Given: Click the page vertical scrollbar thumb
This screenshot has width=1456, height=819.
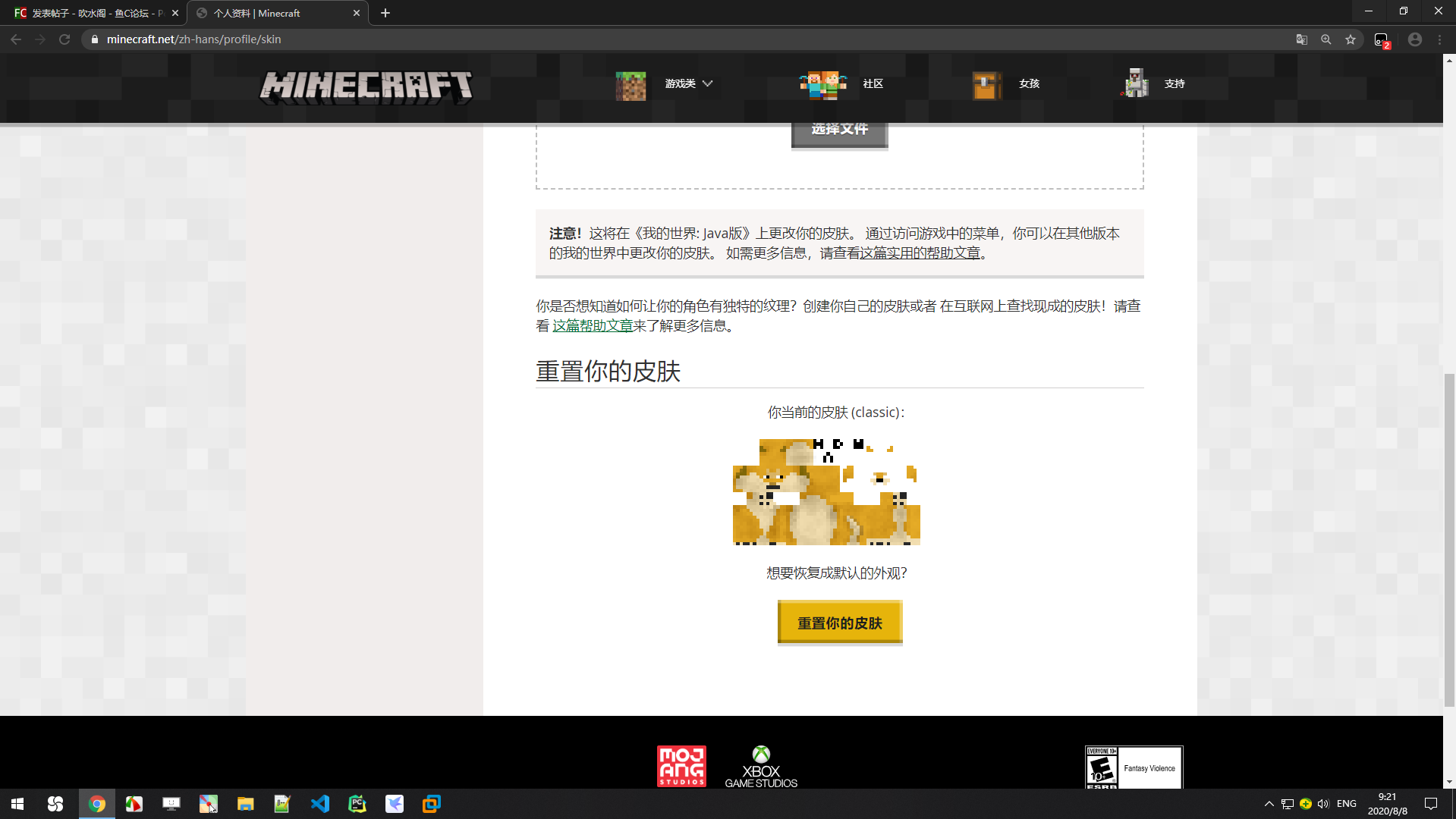Looking at the screenshot, I should (1449, 539).
